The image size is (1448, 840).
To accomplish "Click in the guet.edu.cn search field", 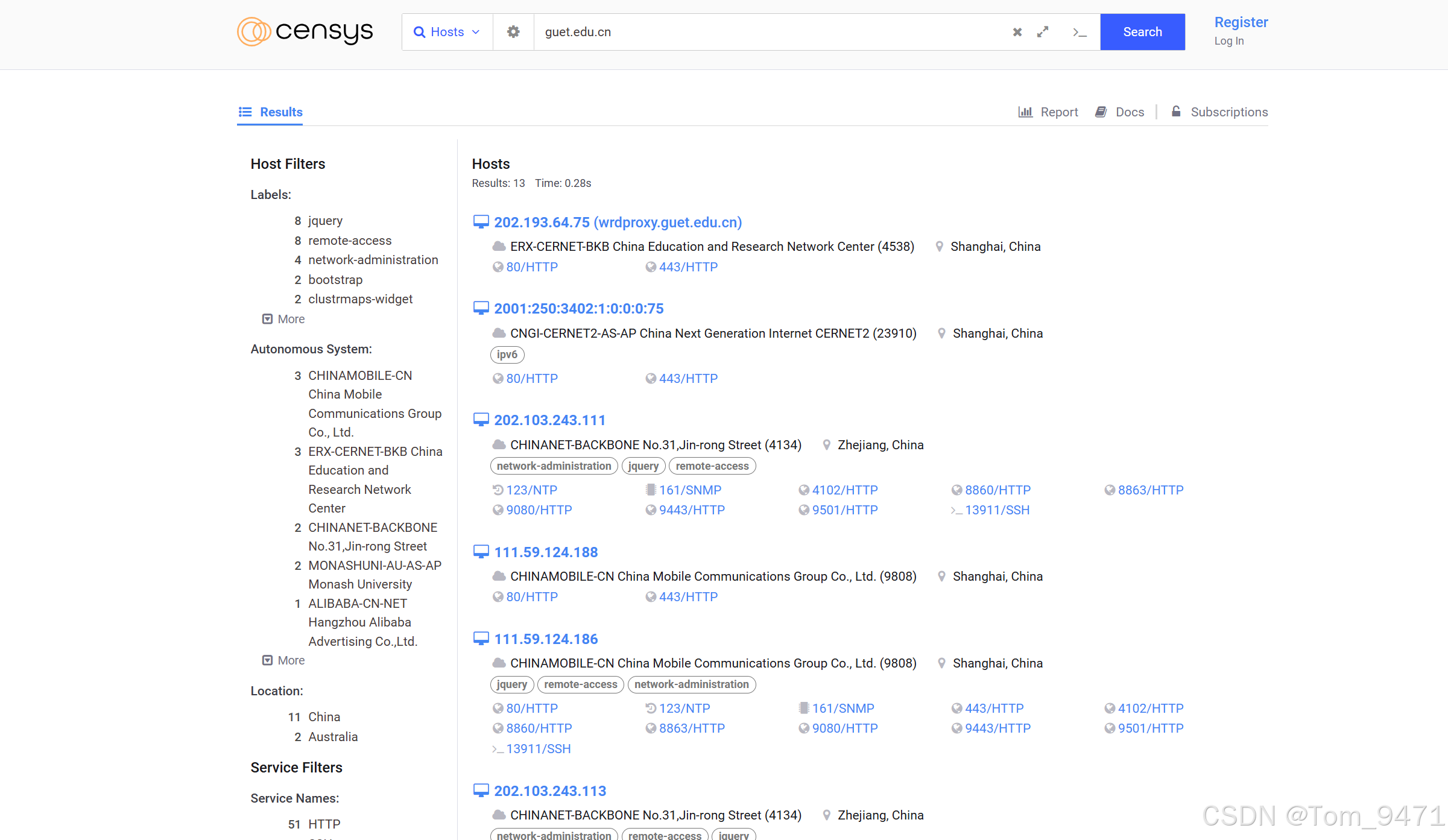I will pyautogui.click(x=772, y=32).
